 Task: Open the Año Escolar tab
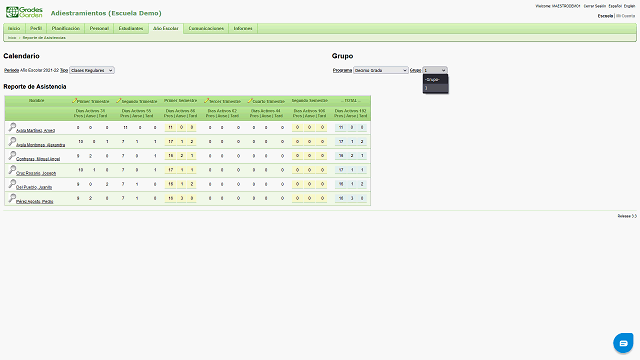click(166, 29)
